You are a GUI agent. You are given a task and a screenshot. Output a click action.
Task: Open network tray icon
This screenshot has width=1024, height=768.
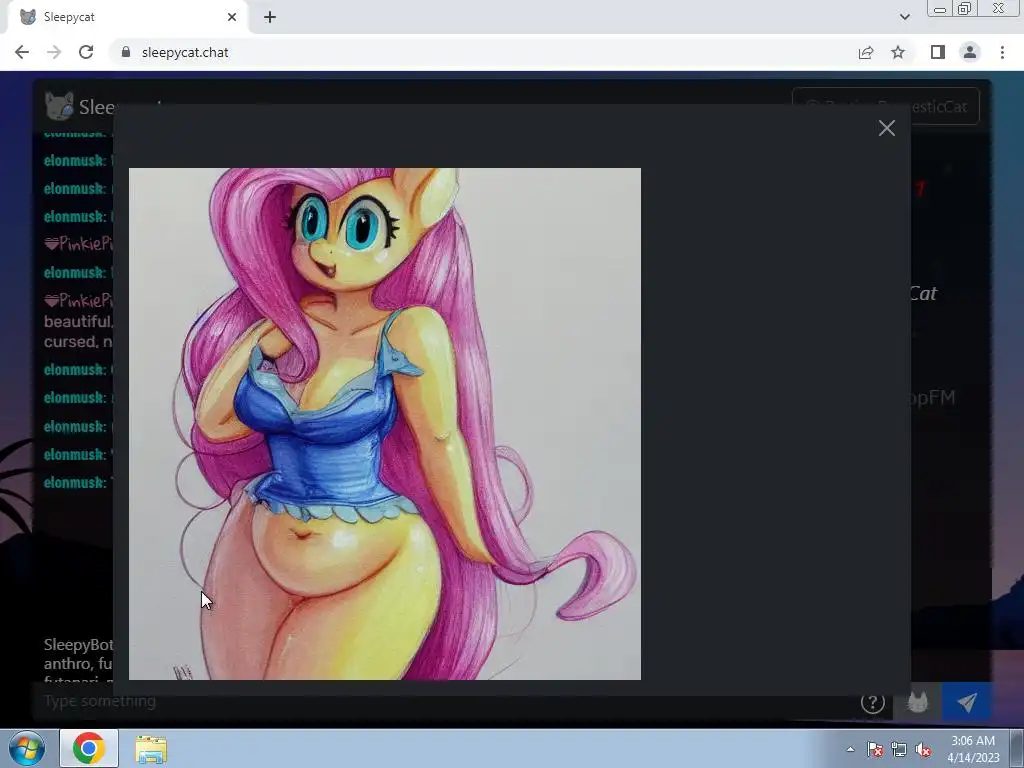899,749
